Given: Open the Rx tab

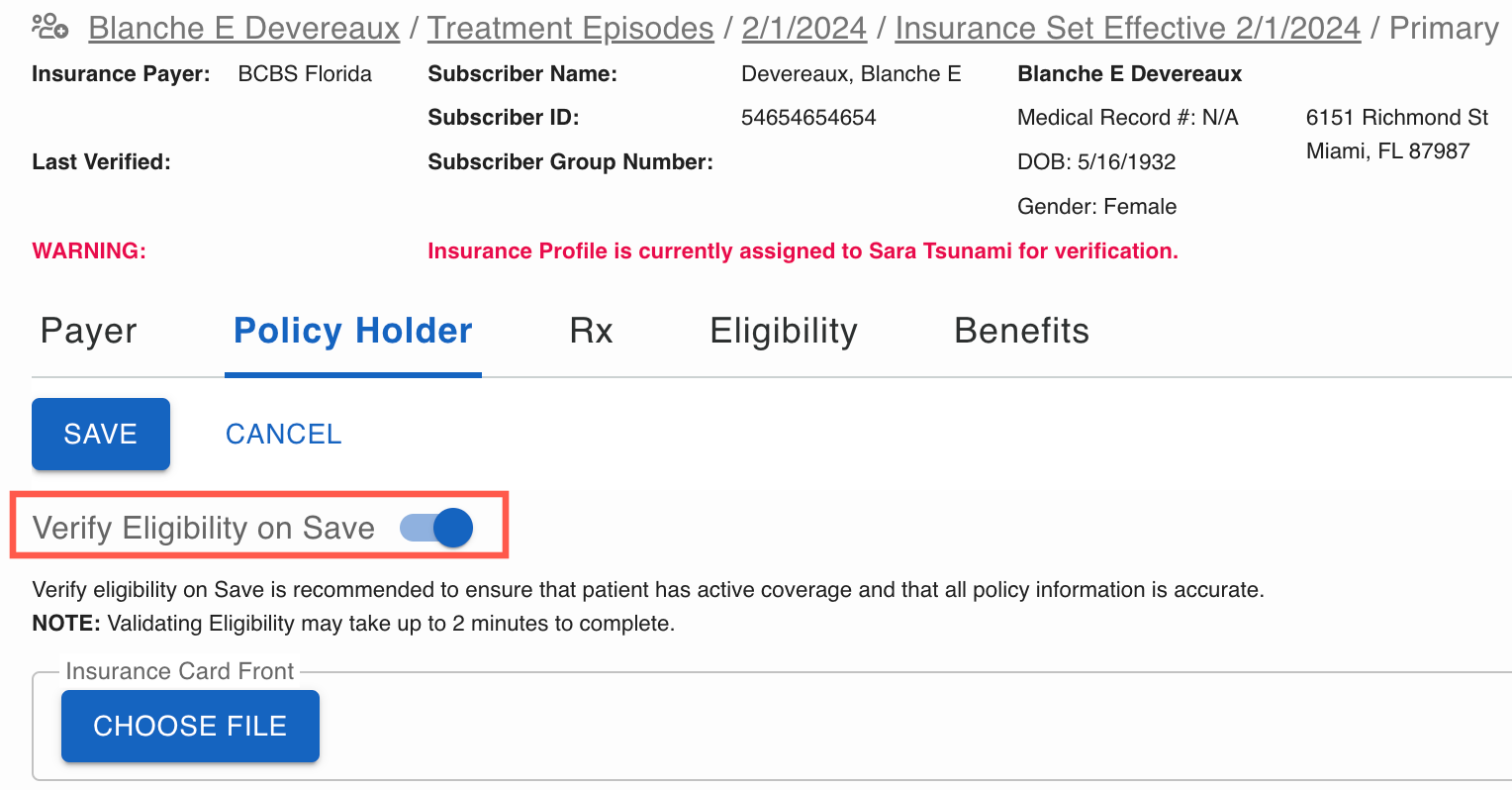Looking at the screenshot, I should (x=592, y=332).
